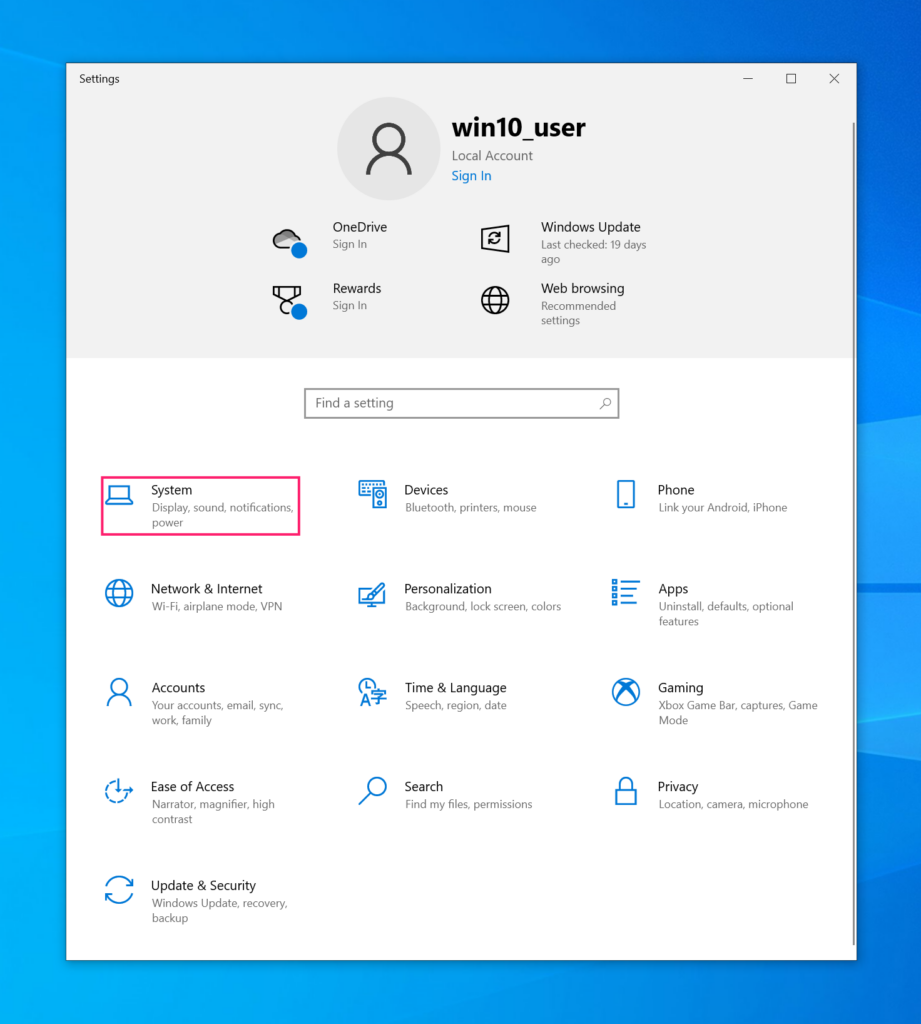
Task: Open the Search category title
Action: coord(423,786)
